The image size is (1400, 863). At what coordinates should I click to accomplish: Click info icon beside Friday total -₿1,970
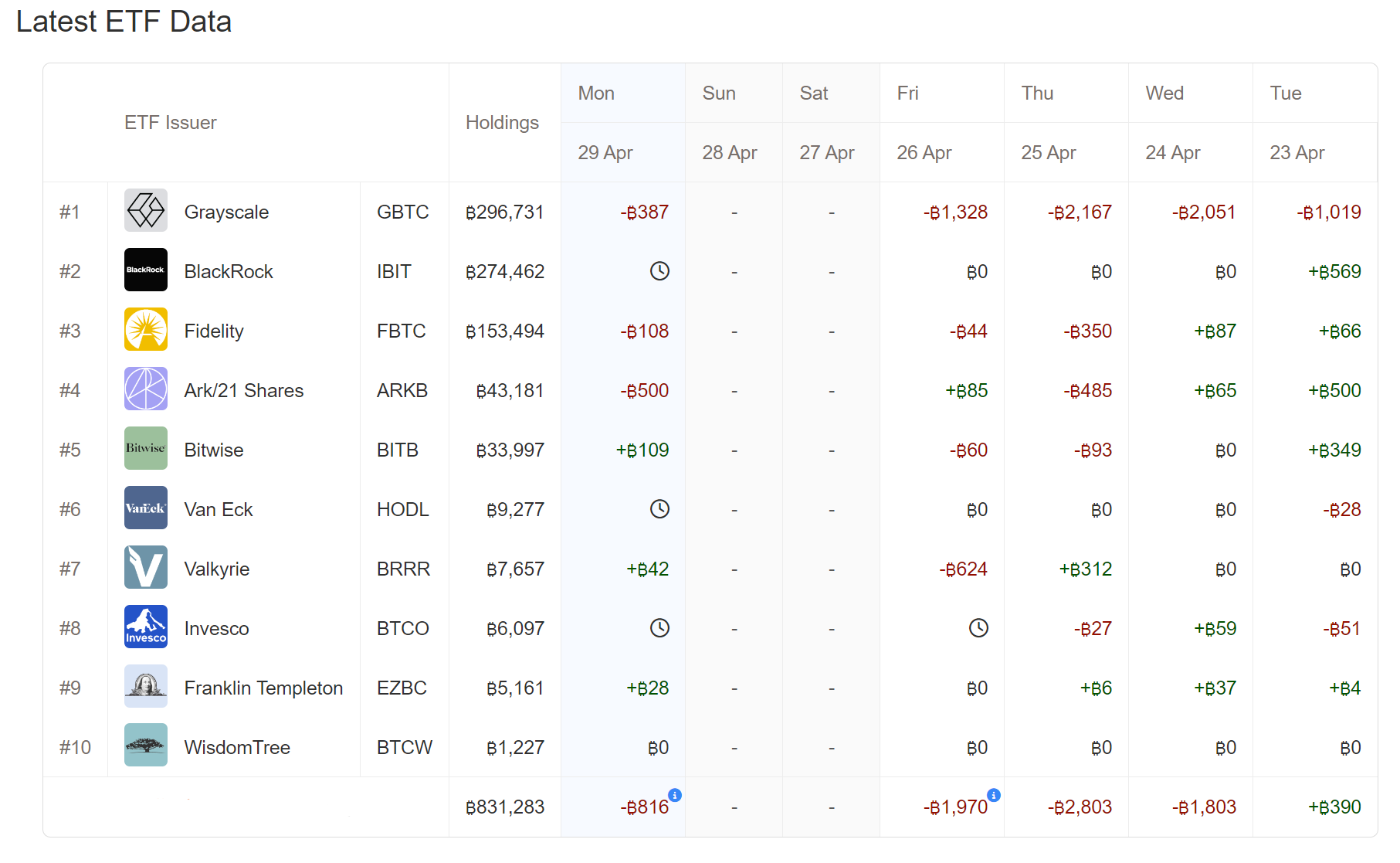coord(994,795)
